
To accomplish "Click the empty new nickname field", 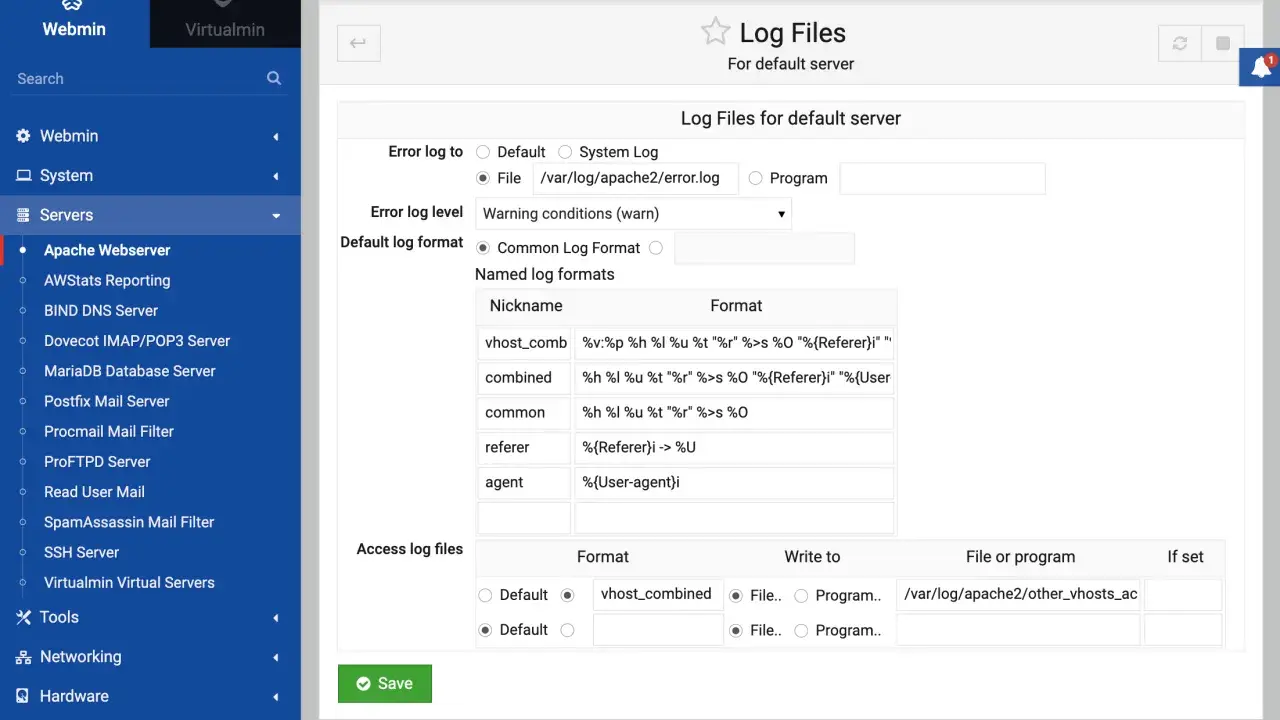I will [x=523, y=518].
